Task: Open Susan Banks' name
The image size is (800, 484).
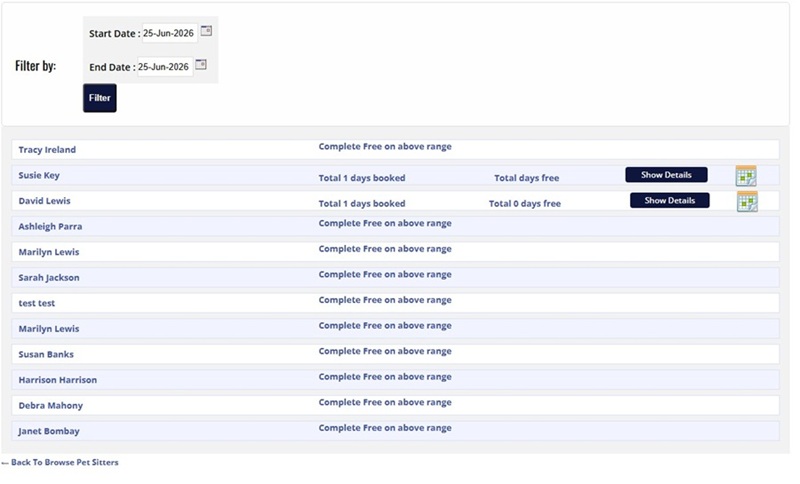Action: (x=46, y=354)
